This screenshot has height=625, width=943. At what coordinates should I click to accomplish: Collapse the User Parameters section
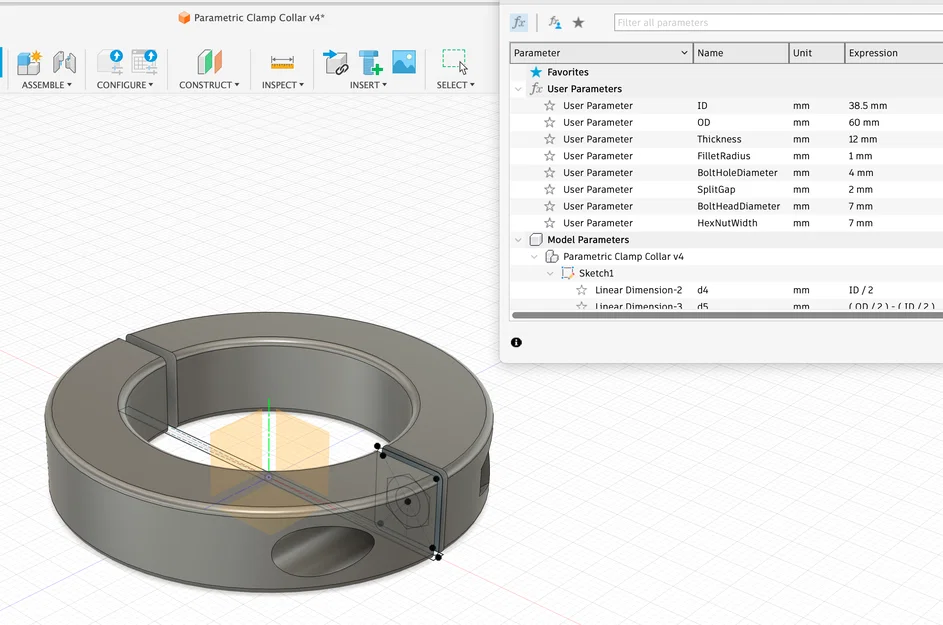click(518, 88)
